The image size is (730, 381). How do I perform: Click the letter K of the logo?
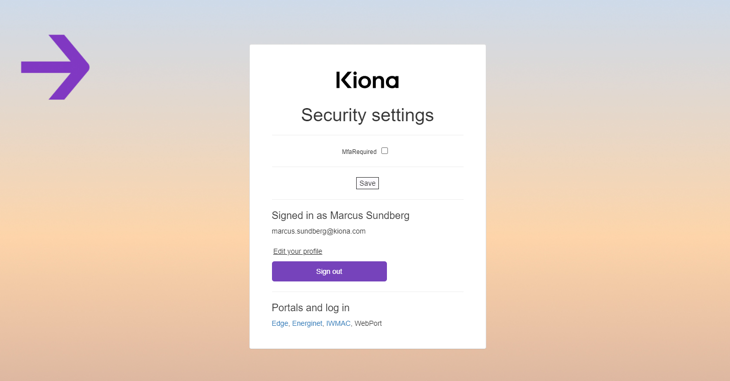pos(342,80)
